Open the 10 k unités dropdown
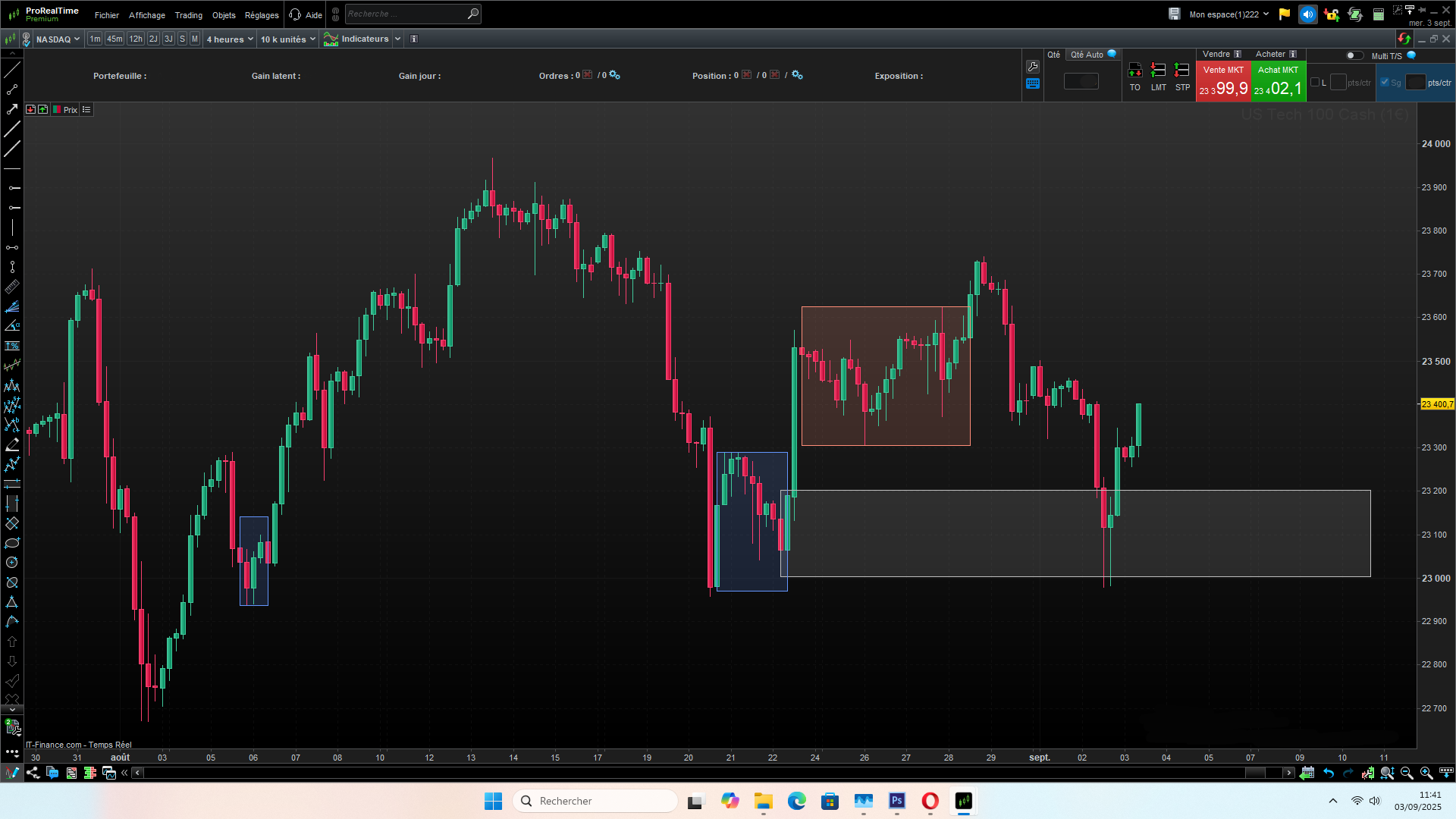 (x=287, y=39)
